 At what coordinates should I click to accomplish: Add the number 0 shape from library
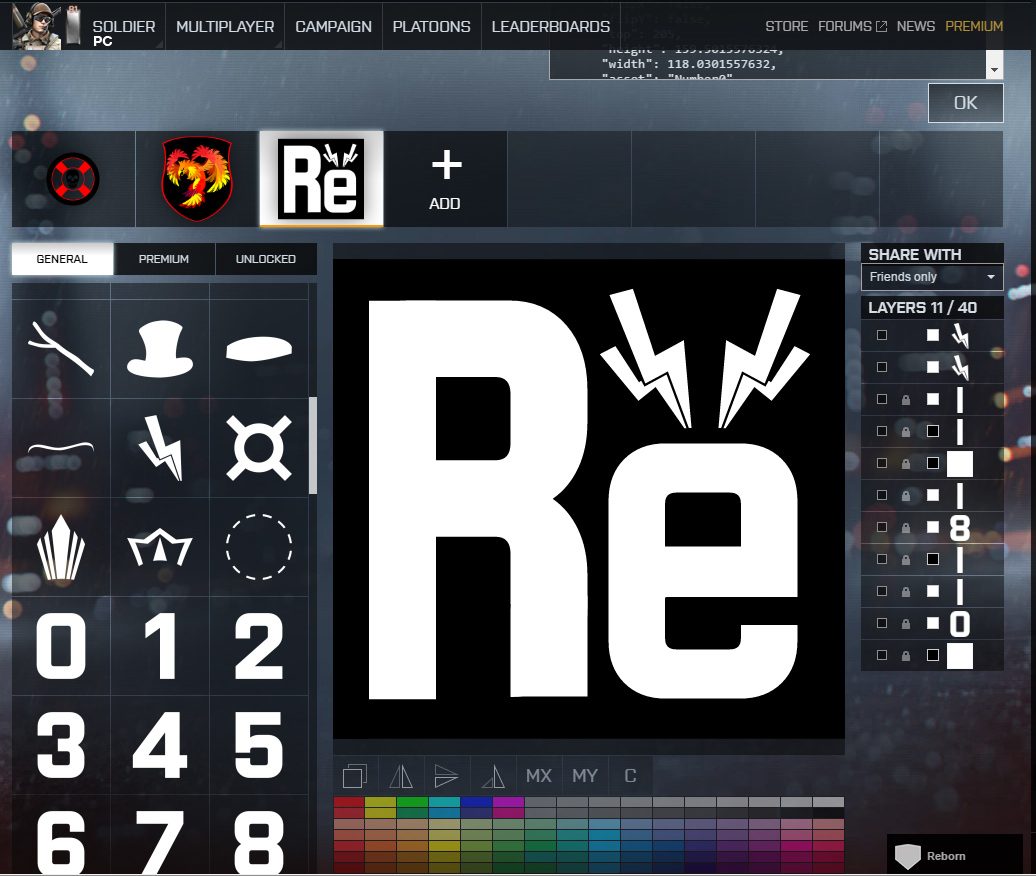click(x=61, y=645)
